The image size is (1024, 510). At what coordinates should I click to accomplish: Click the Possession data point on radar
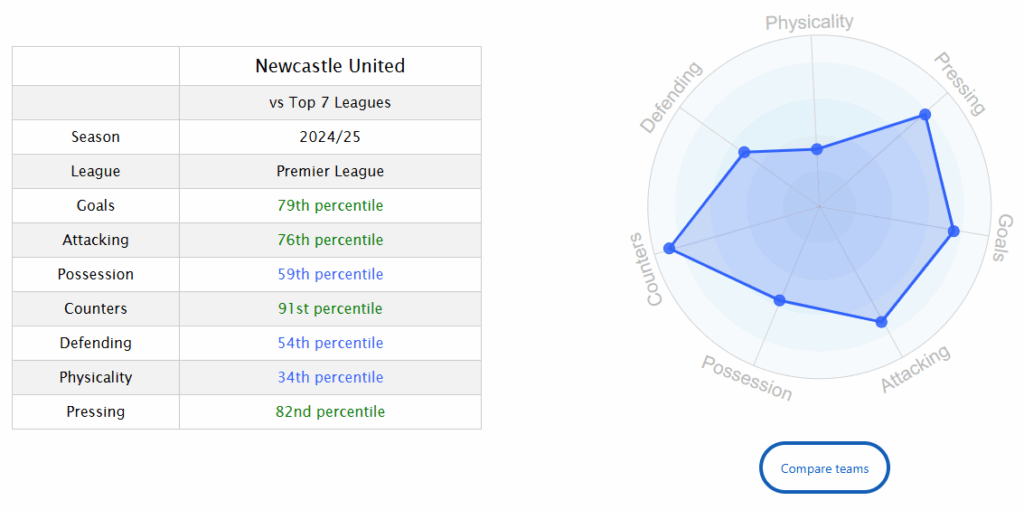pyautogui.click(x=780, y=300)
